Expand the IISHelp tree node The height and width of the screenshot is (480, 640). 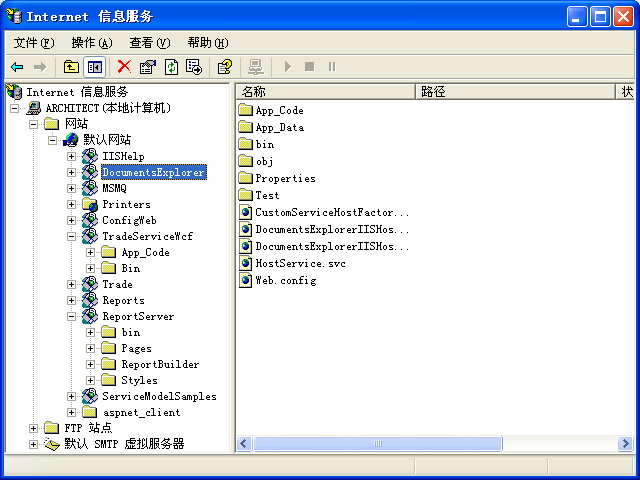pos(72,156)
